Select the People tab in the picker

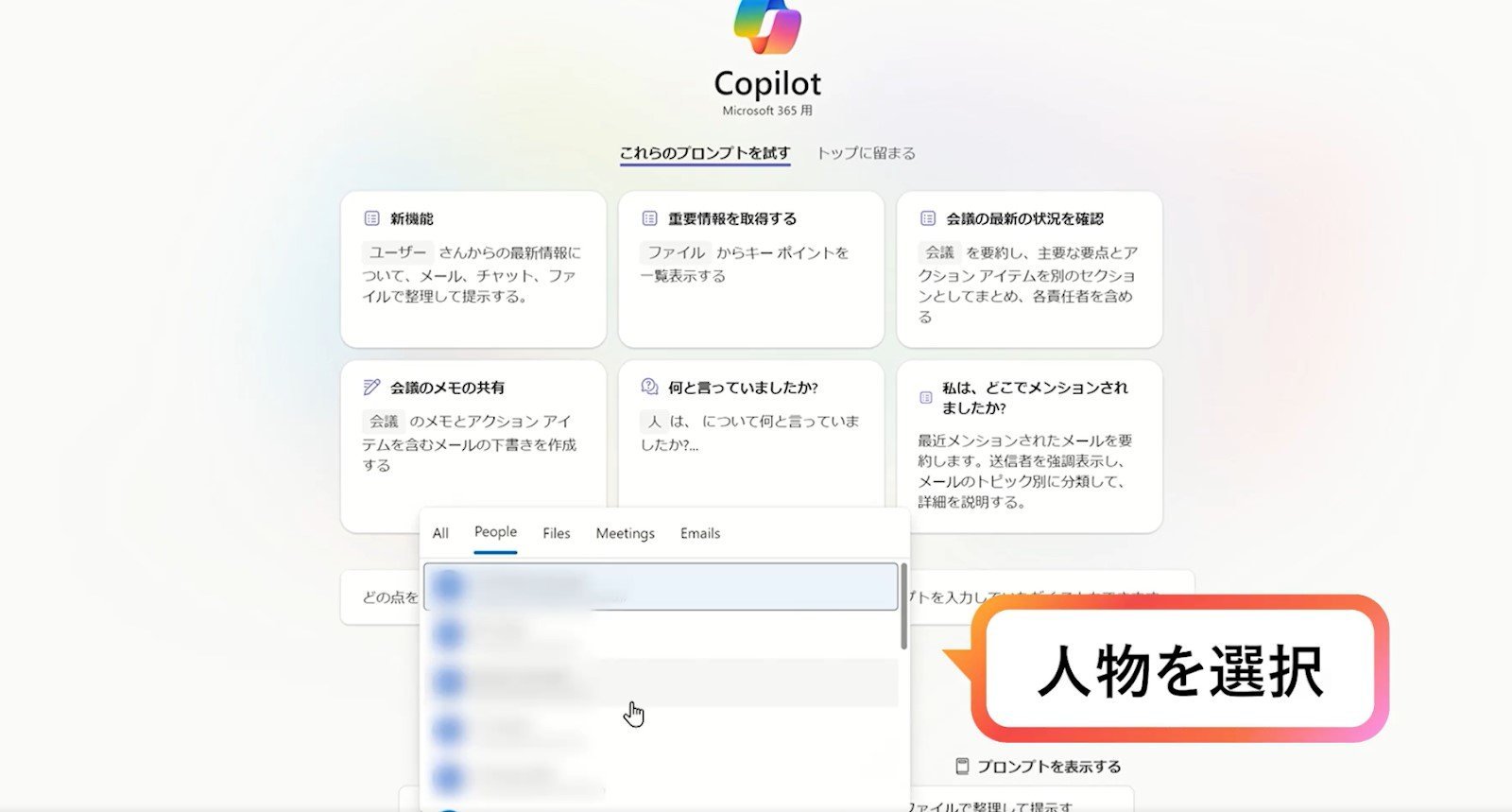(495, 532)
